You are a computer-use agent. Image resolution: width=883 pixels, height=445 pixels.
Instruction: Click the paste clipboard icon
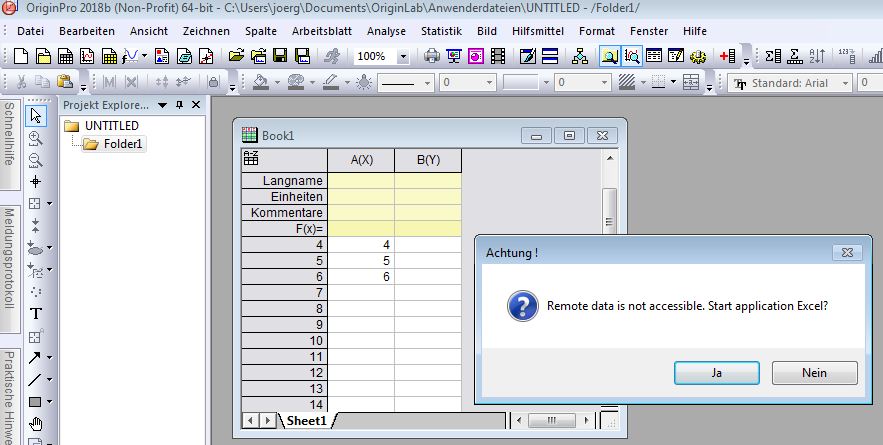point(65,82)
